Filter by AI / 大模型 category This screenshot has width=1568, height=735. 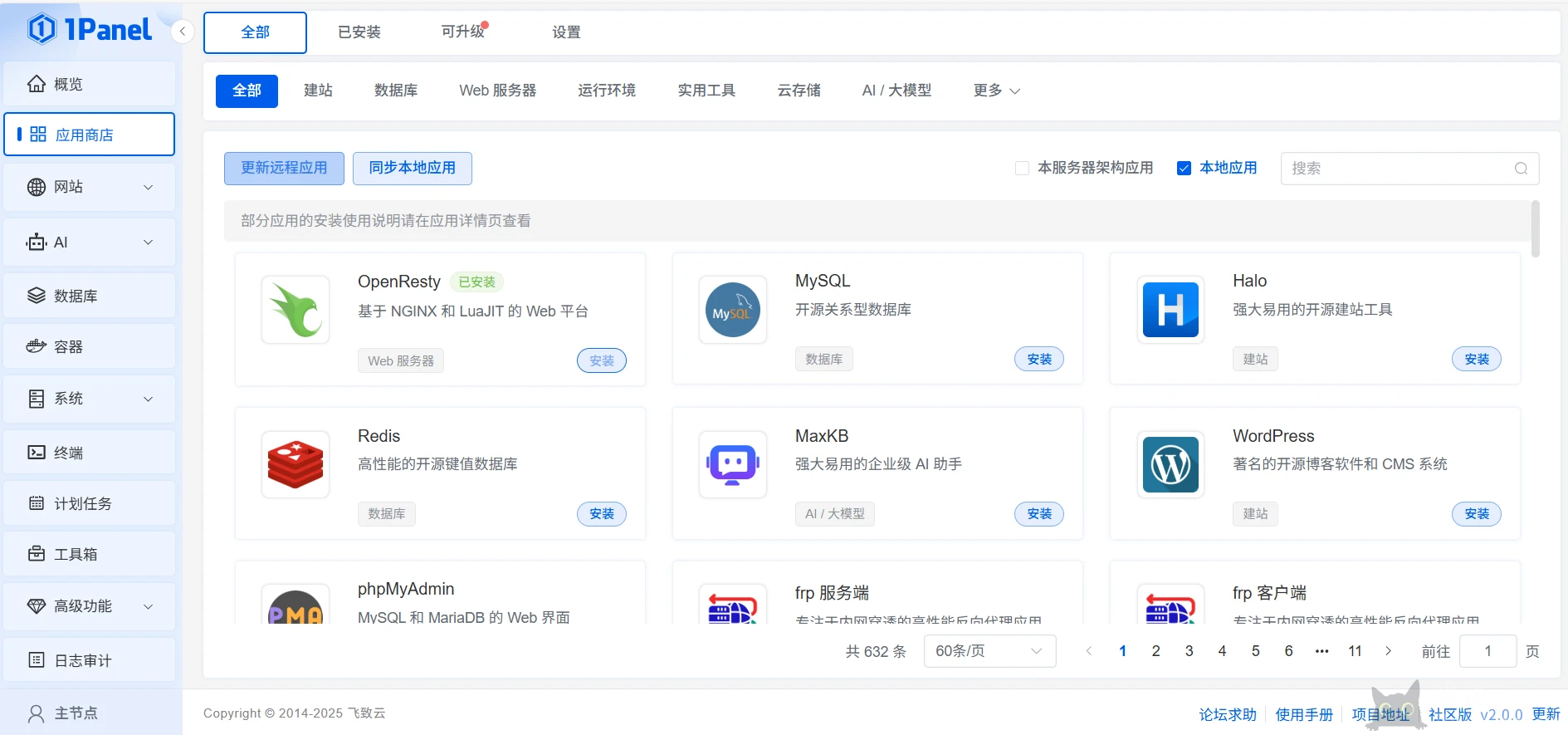(x=896, y=91)
